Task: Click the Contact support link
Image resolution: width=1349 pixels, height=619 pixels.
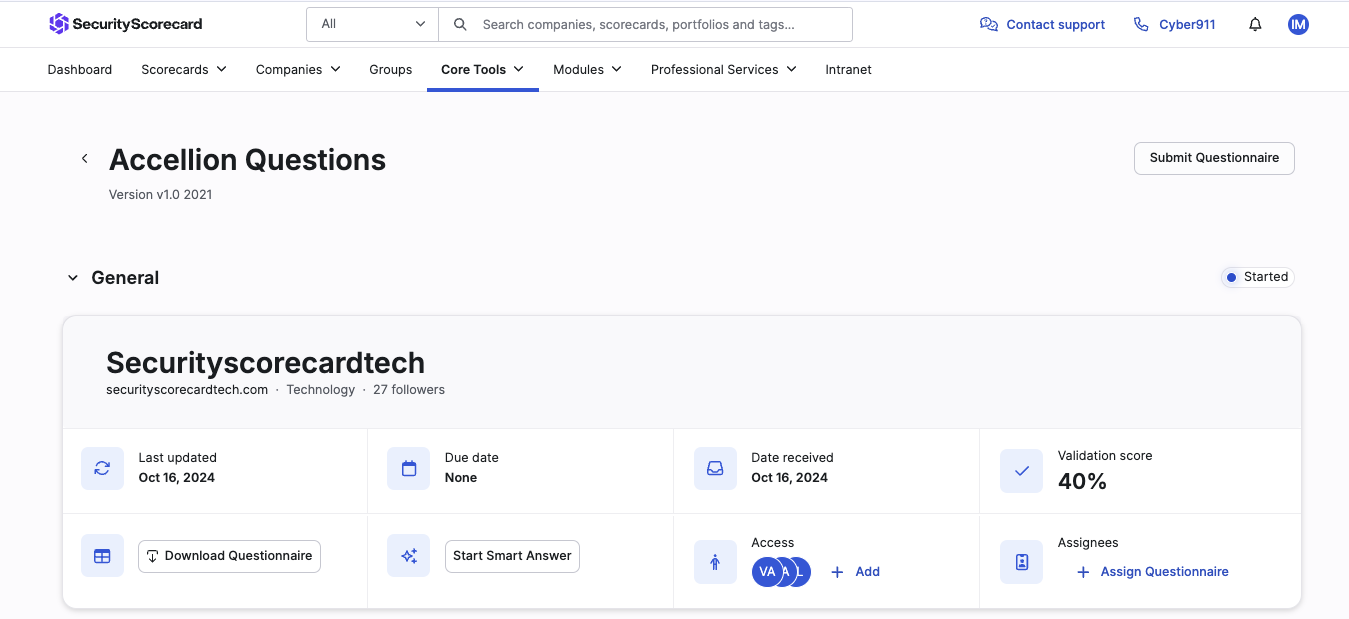Action: point(1056,24)
